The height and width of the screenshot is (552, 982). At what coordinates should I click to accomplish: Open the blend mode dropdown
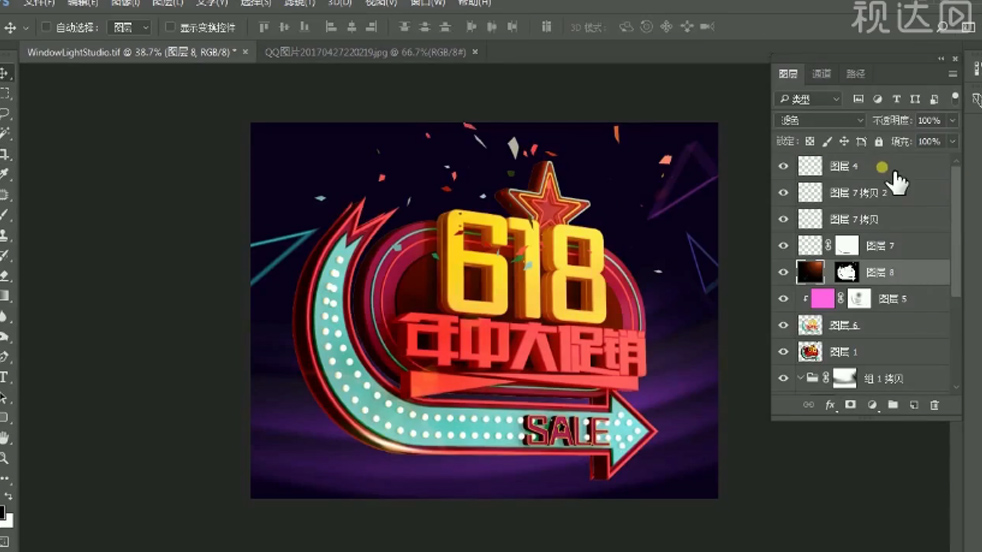pyautogui.click(x=820, y=120)
